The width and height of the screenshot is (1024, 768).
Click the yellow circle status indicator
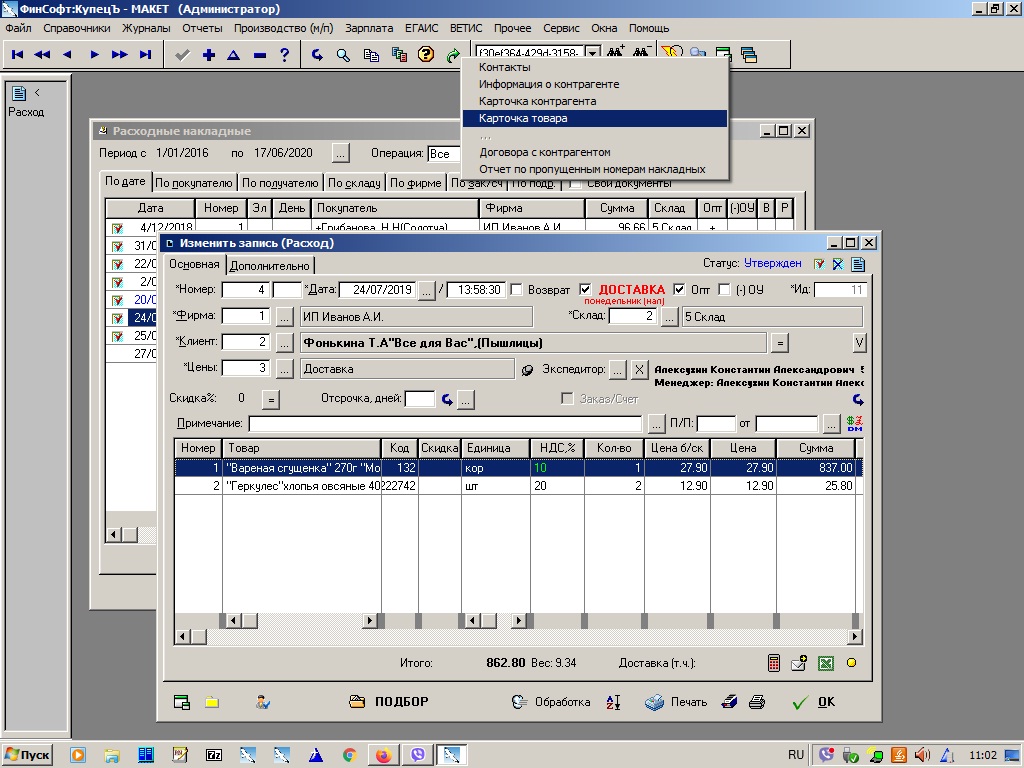pos(852,663)
